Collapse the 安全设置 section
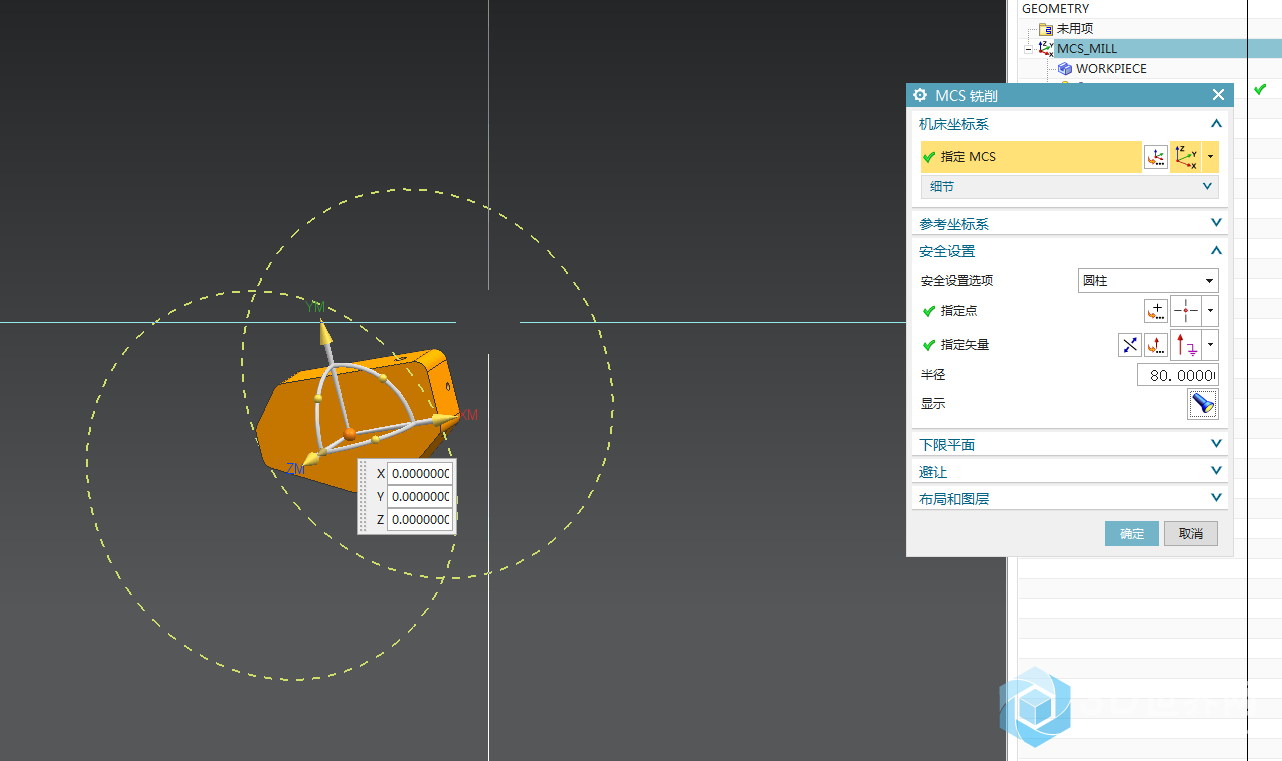 click(x=1216, y=251)
